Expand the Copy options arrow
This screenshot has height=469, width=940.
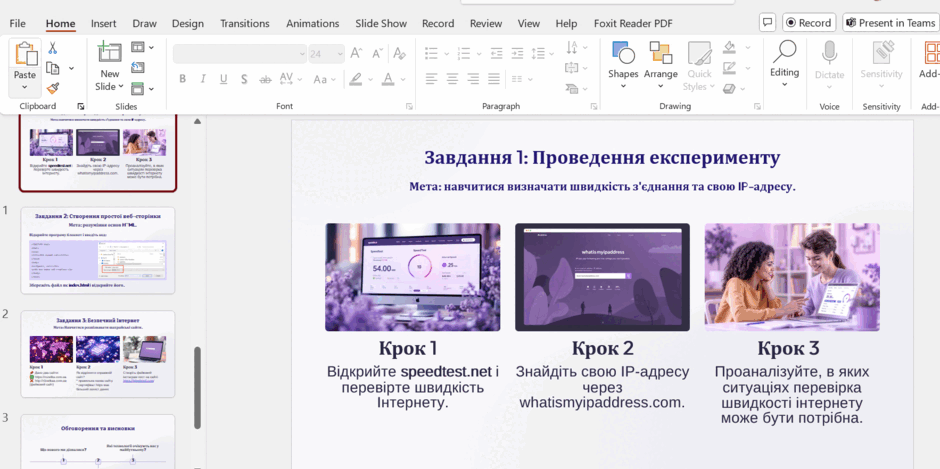tap(71, 68)
